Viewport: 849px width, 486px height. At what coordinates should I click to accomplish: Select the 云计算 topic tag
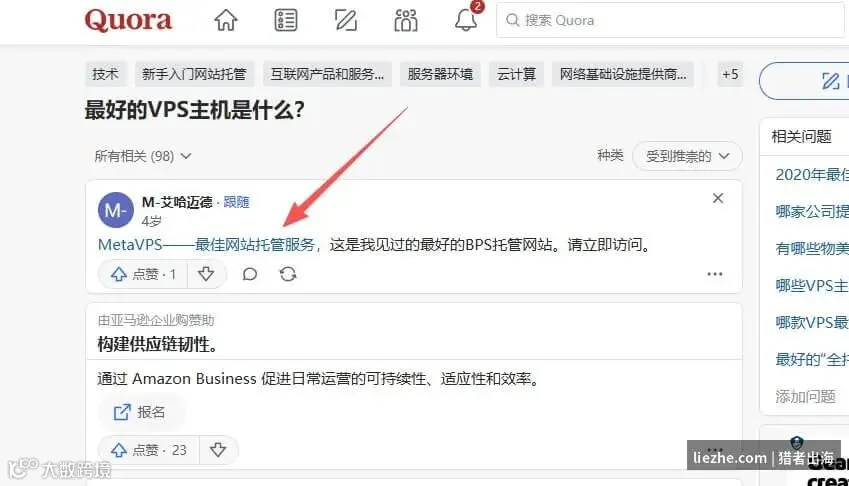pos(517,74)
